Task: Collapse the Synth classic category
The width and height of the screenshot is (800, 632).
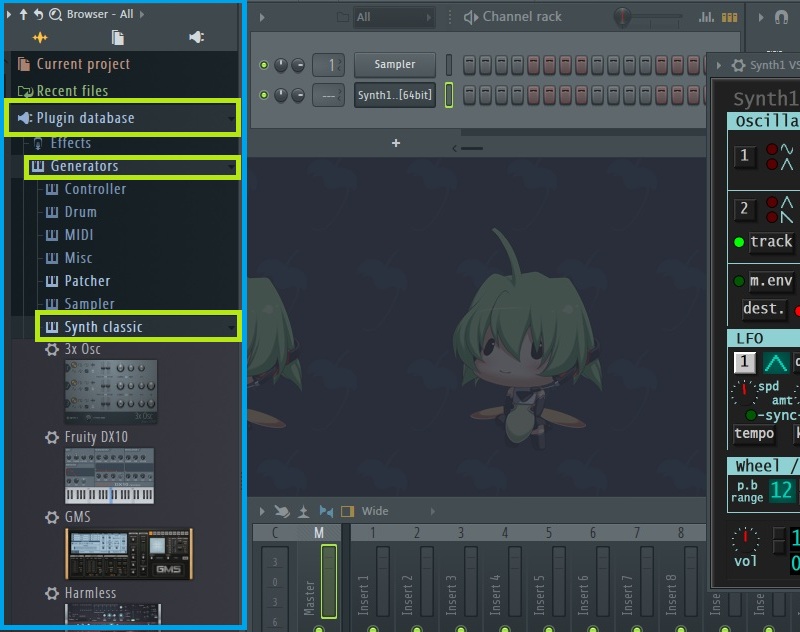Action: click(x=138, y=326)
